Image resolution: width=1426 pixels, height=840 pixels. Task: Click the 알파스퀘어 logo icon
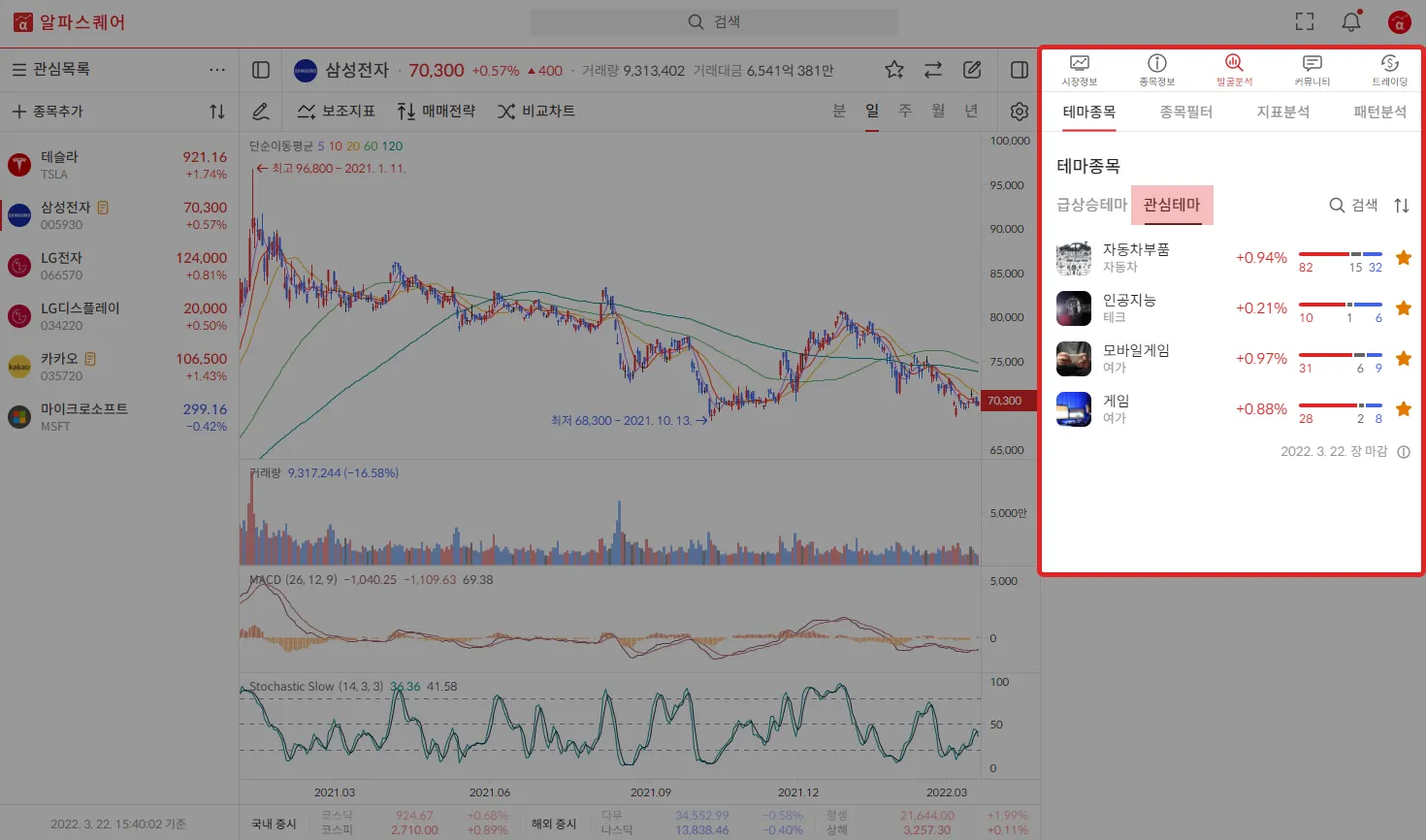tap(22, 21)
